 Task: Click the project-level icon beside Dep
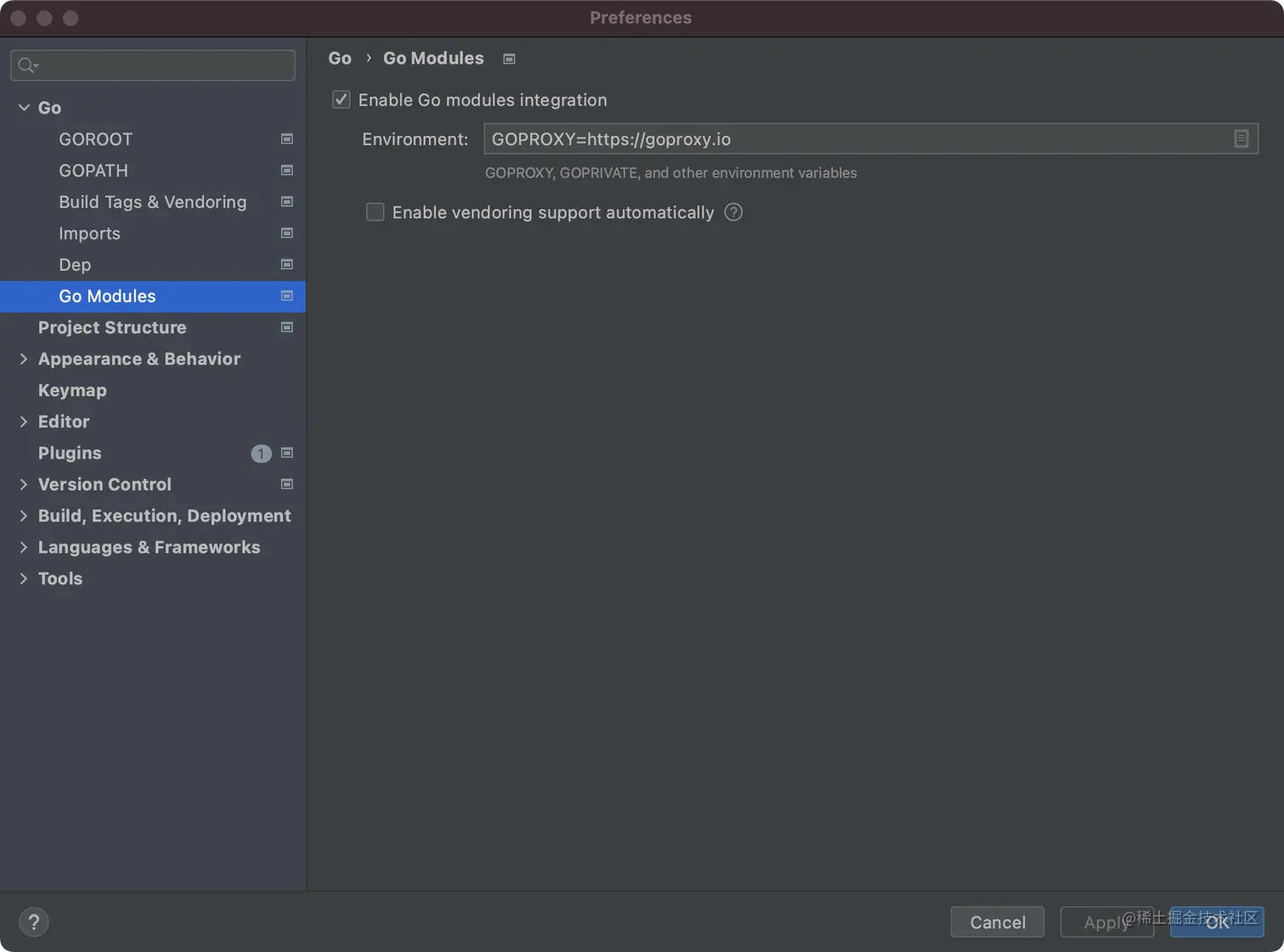tap(287, 264)
